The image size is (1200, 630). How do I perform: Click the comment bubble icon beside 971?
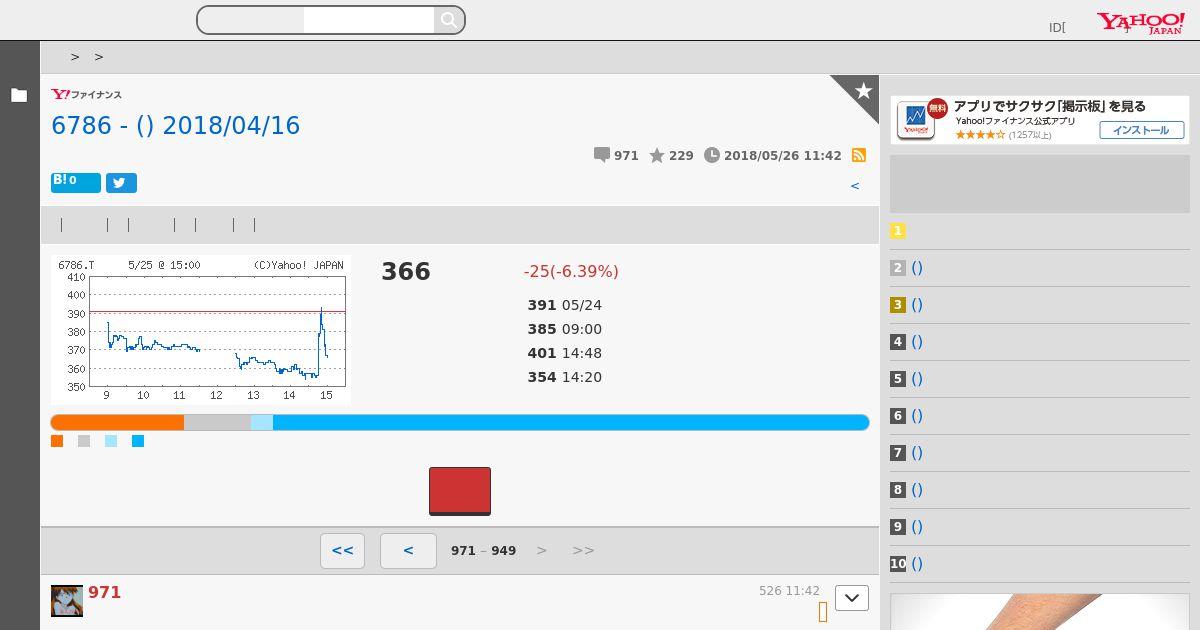click(x=601, y=155)
